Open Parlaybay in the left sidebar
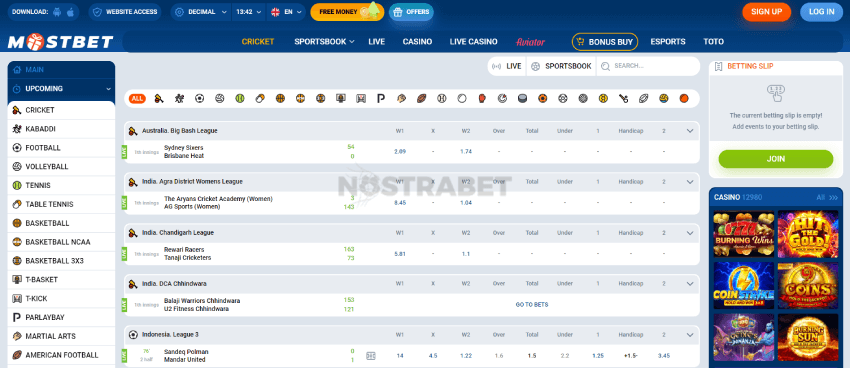The image size is (850, 368). [x=61, y=317]
